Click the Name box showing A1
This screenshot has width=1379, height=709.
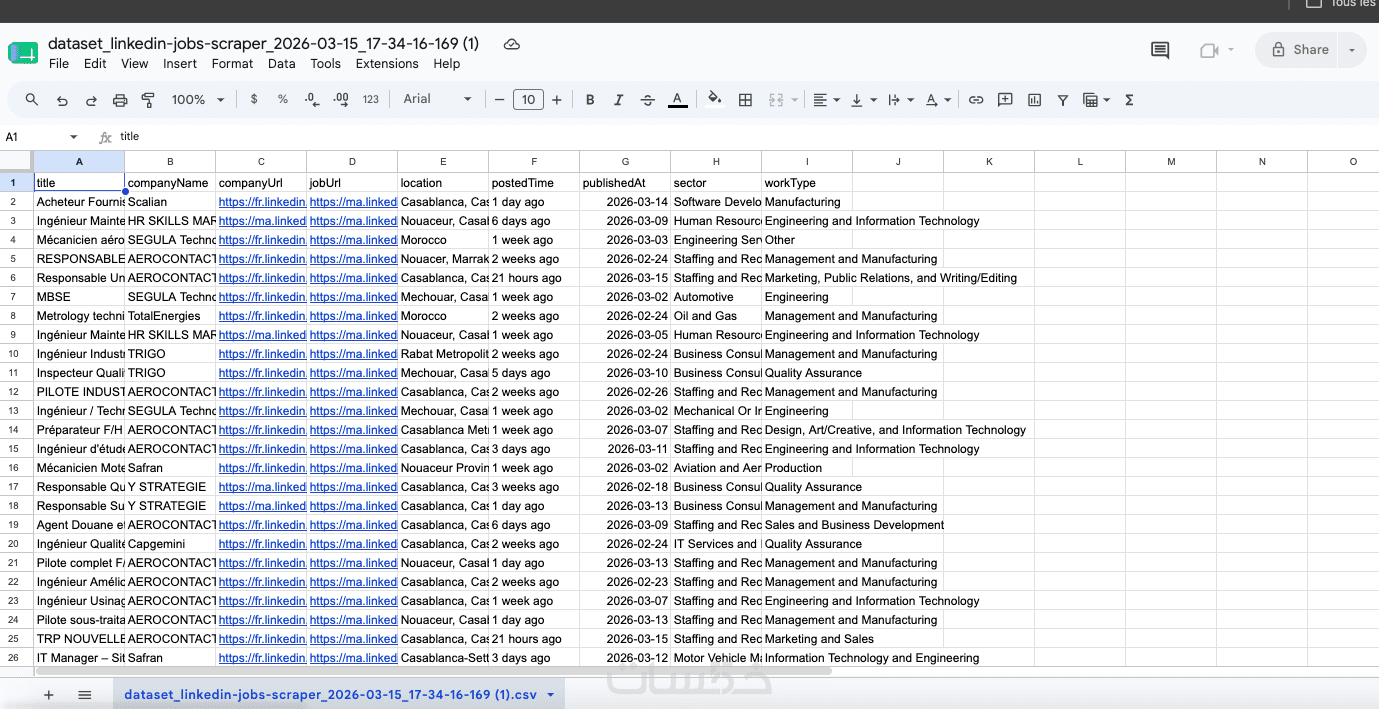(32, 137)
